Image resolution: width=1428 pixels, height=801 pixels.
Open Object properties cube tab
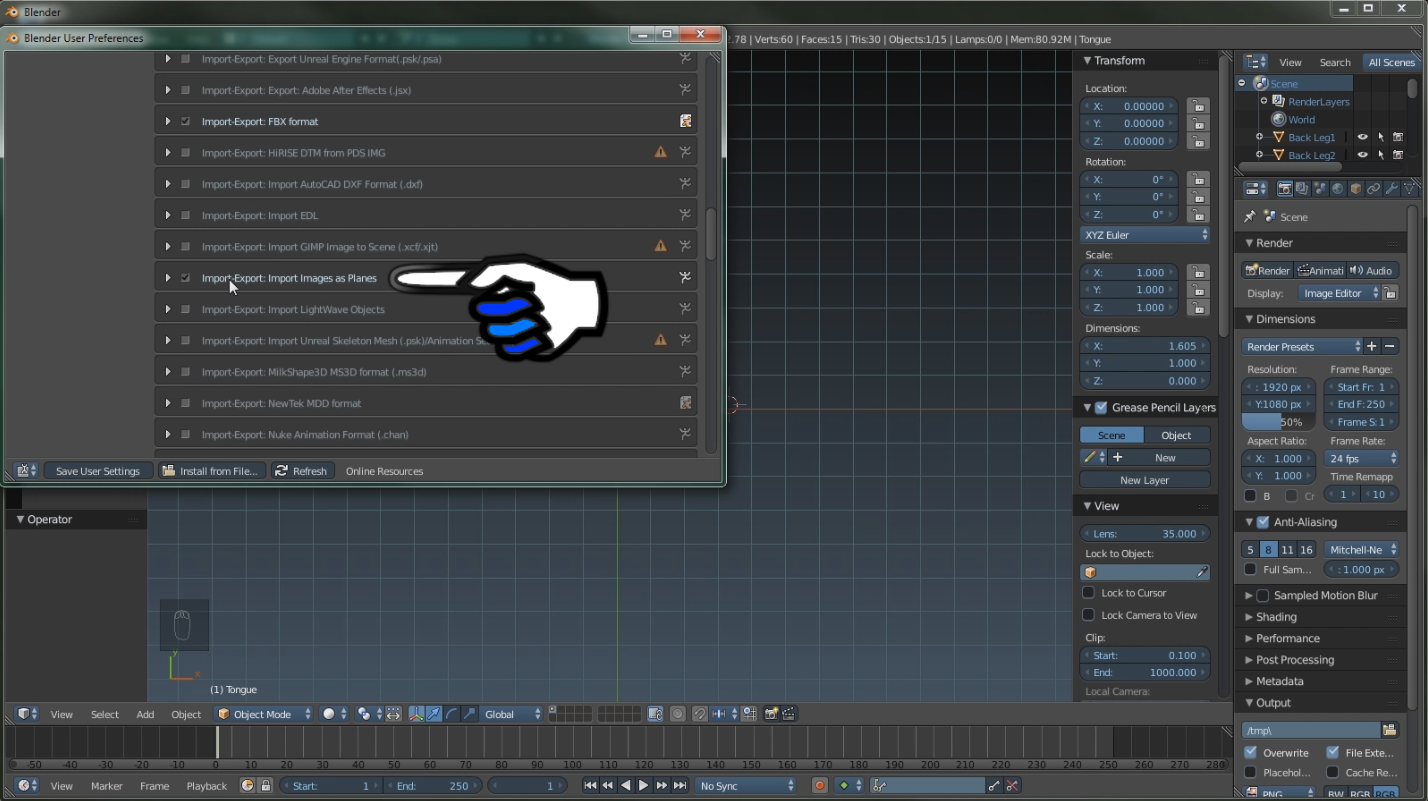[1356, 189]
